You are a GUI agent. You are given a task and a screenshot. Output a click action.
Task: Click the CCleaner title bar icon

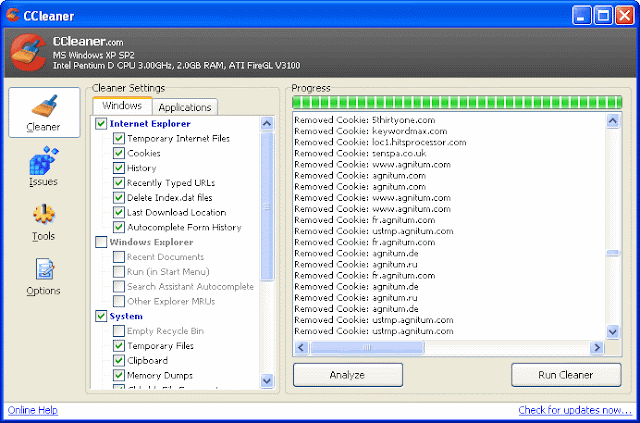pyautogui.click(x=13, y=16)
